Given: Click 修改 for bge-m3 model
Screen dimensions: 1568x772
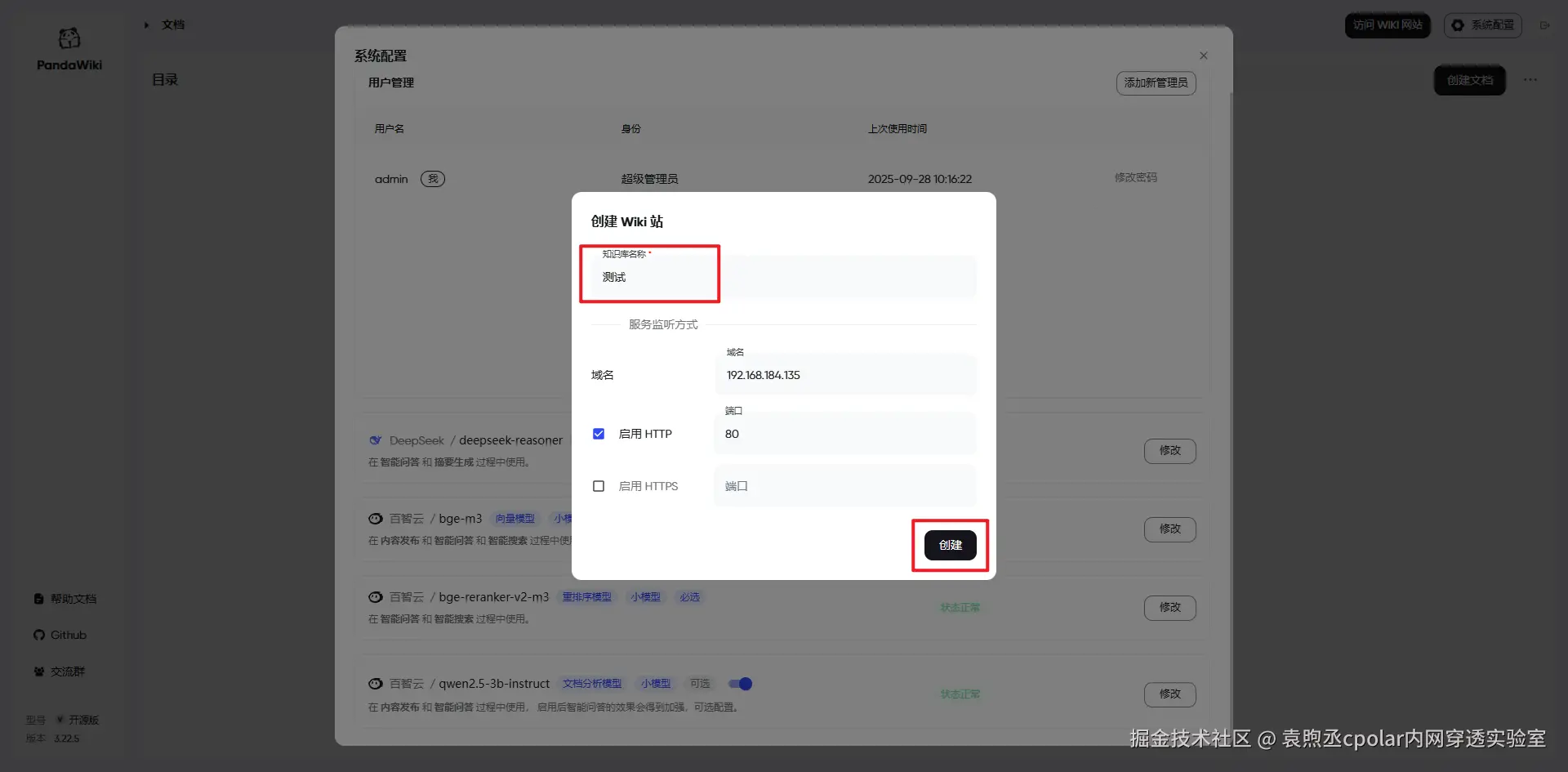Looking at the screenshot, I should tap(1170, 529).
